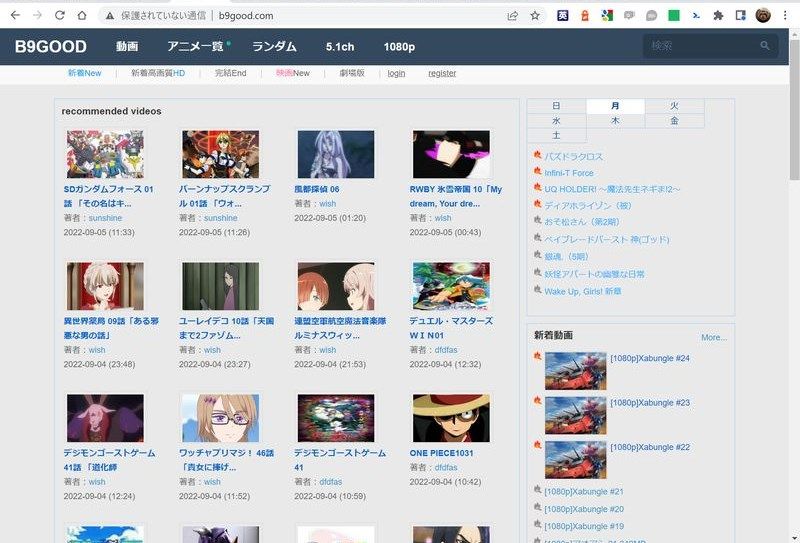This screenshot has width=800, height=543.
Task: Click the 検索 search input field
Action: [x=700, y=46]
